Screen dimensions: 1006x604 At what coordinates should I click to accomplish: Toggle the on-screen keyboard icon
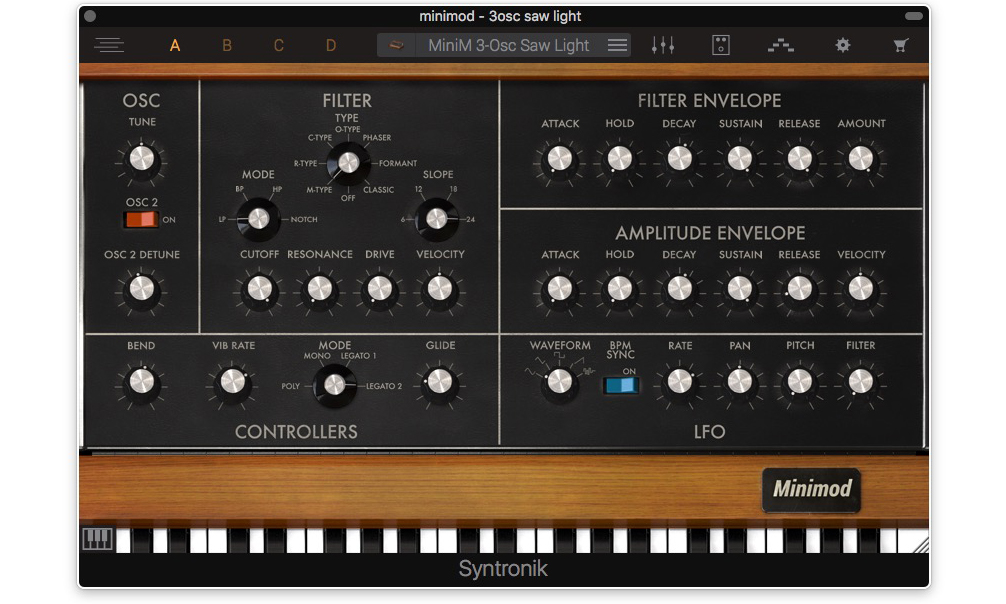point(98,539)
